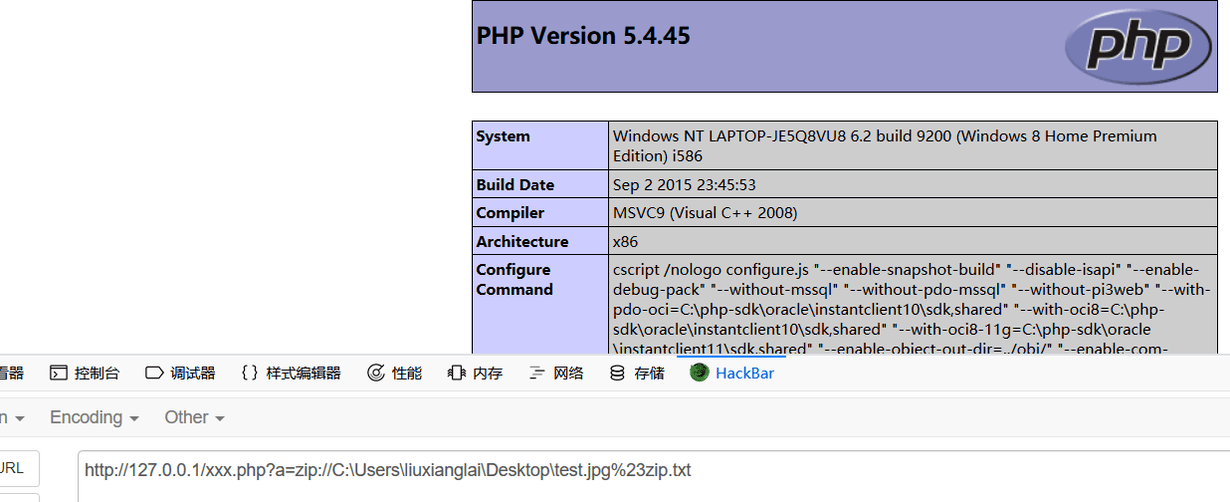Switch to the HackBar tab label

click(744, 373)
